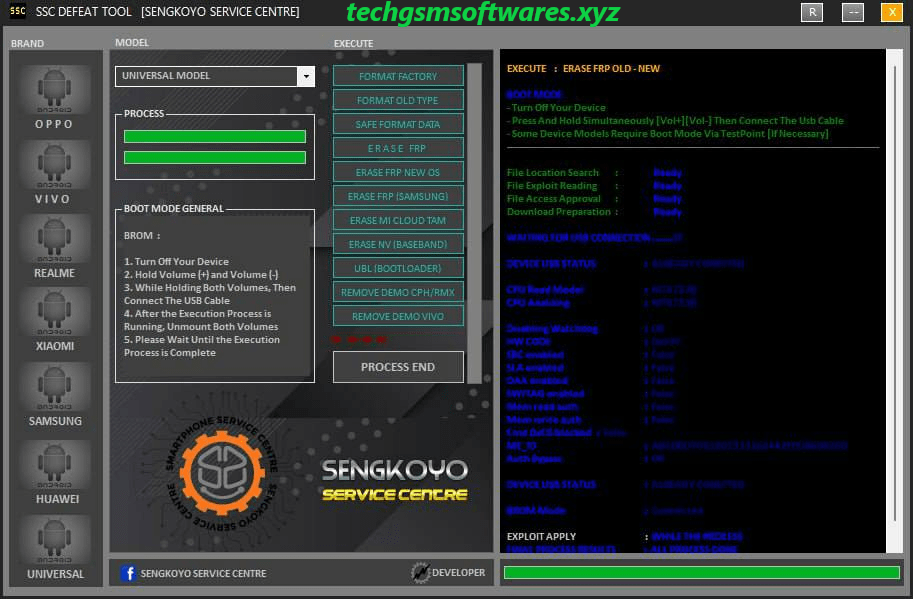
Task: Click the 'Download Preparation' log row
Action: 594,212
